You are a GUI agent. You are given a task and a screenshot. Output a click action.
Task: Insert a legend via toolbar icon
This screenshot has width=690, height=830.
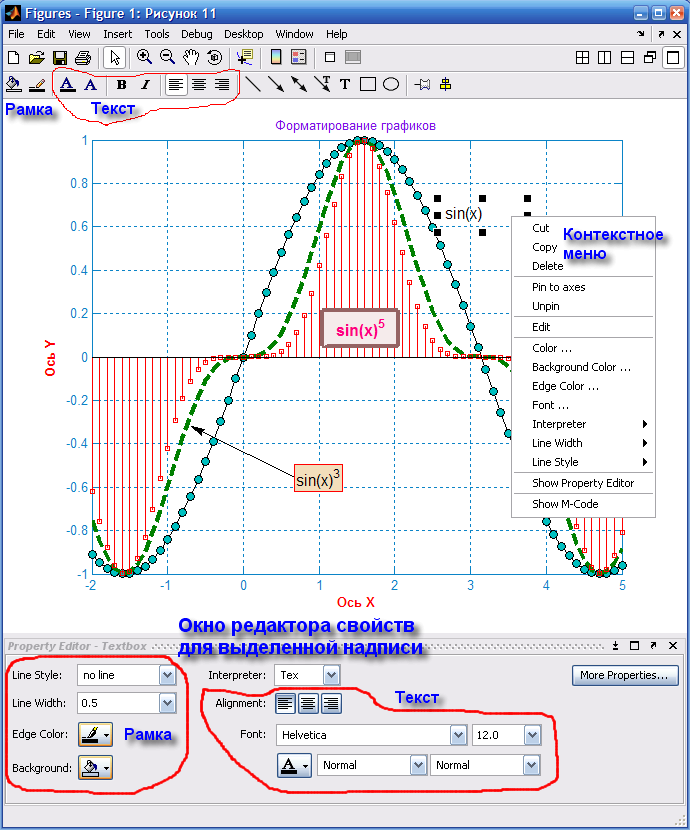click(x=299, y=57)
